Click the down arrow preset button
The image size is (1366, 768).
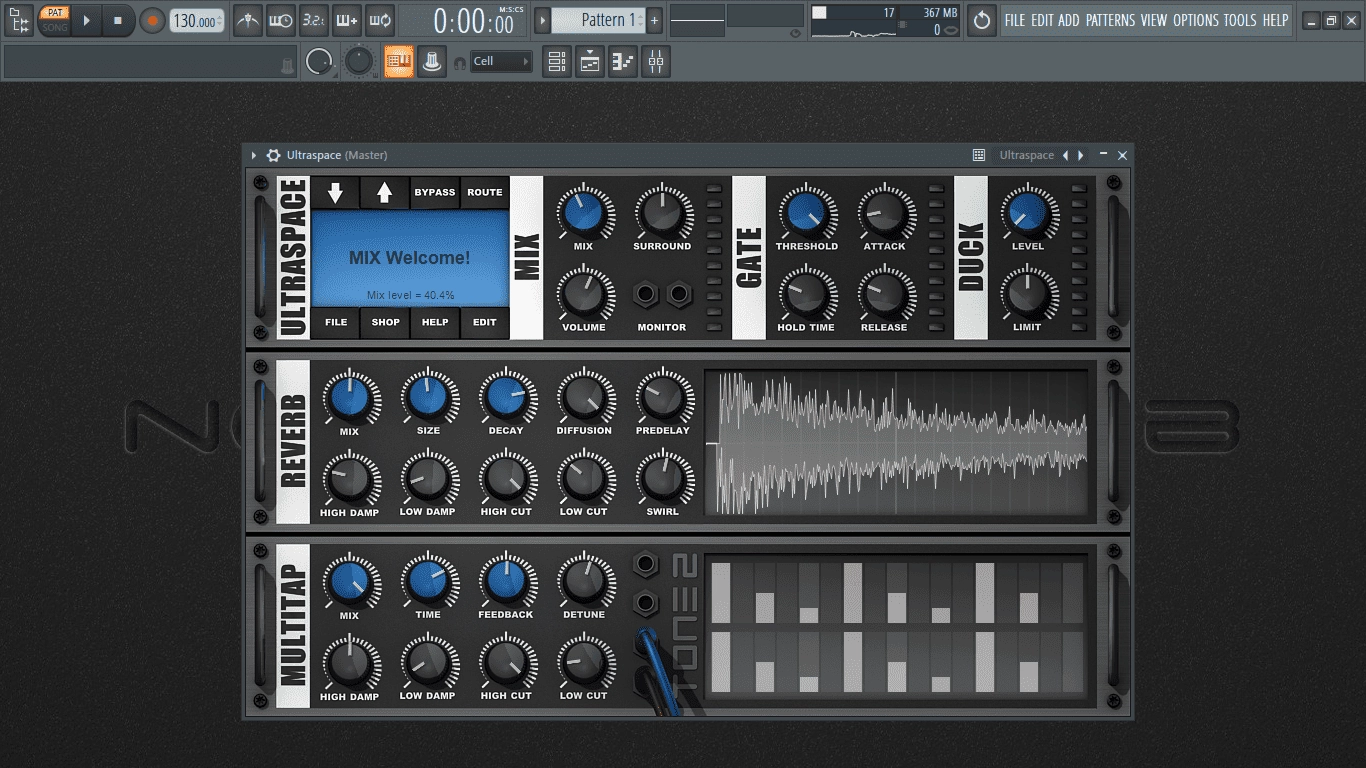pos(335,193)
